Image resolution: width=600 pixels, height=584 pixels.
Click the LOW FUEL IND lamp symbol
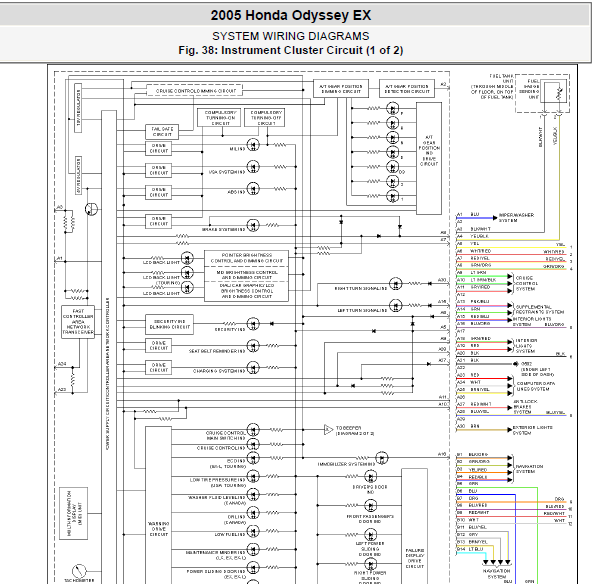pos(253,531)
